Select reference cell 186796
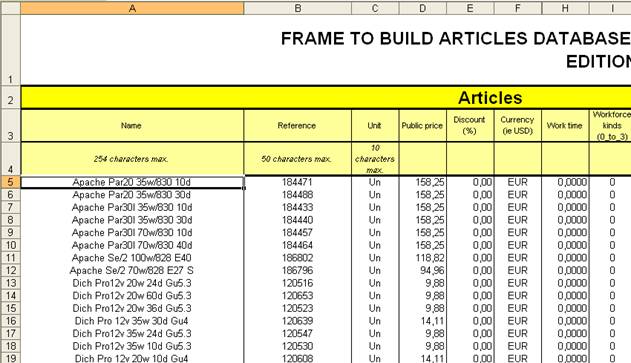 coord(298,270)
